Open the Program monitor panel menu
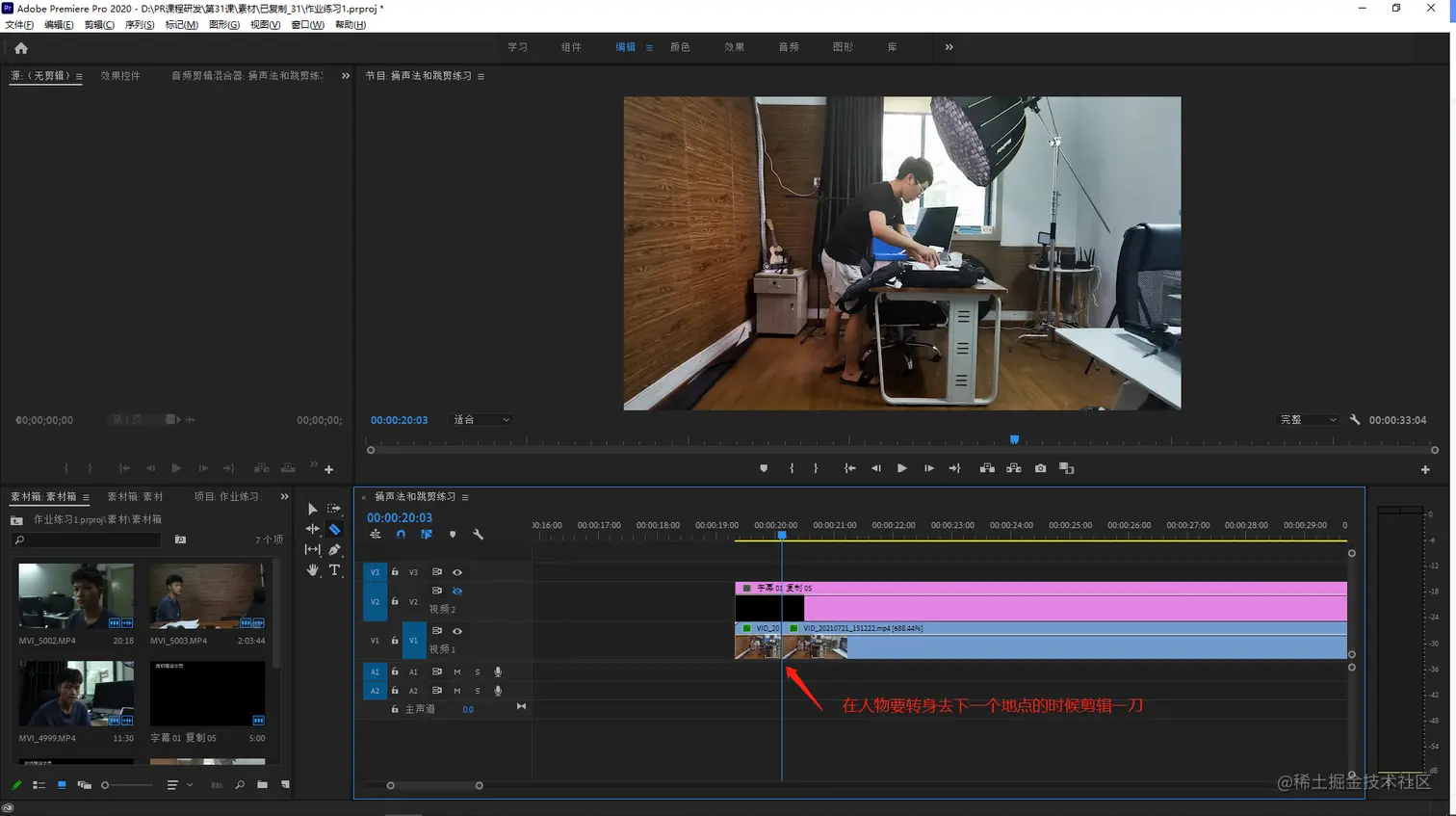The width and height of the screenshot is (1456, 816). [x=481, y=76]
